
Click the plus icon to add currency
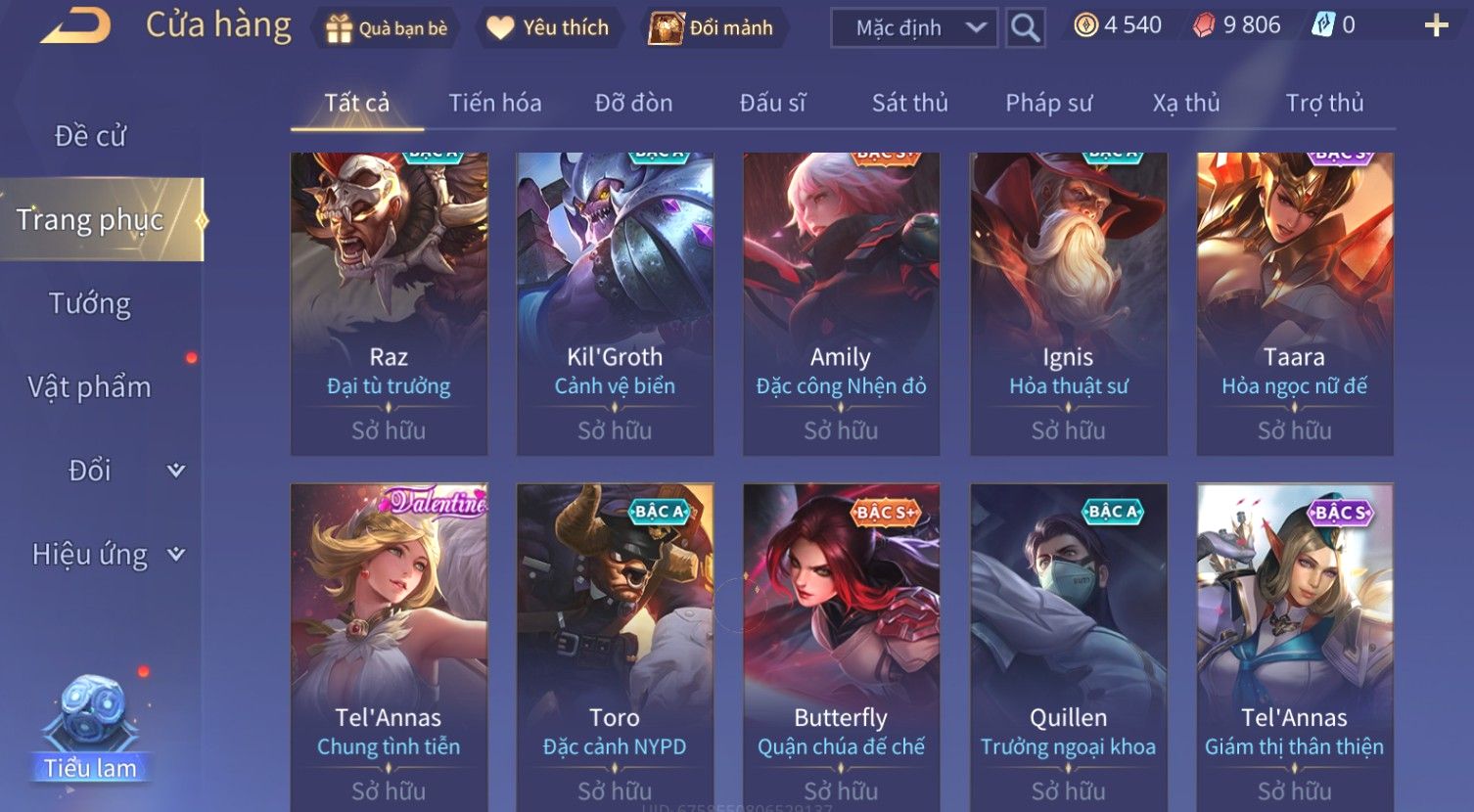tap(1436, 25)
